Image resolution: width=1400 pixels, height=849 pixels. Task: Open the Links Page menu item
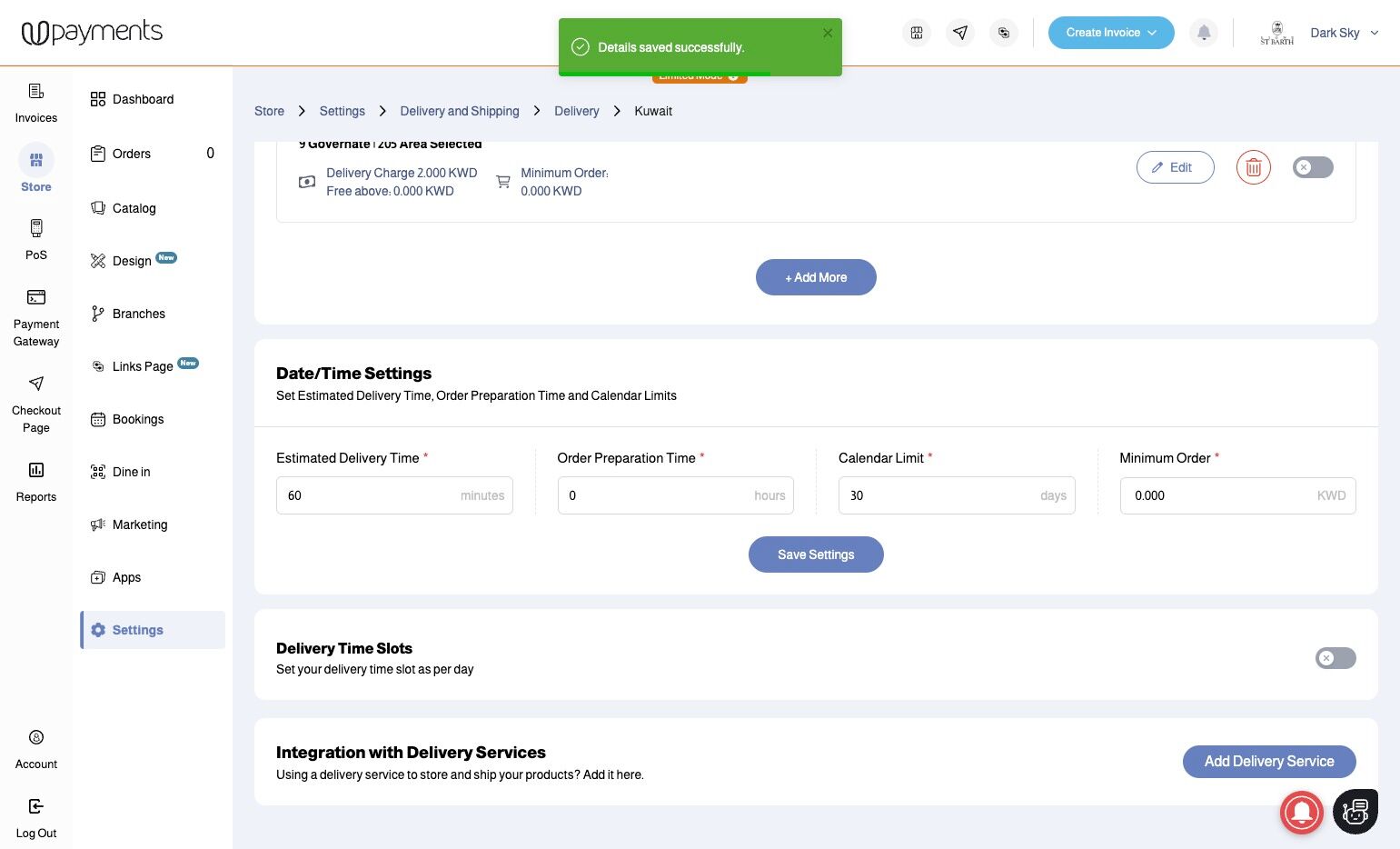click(x=144, y=366)
